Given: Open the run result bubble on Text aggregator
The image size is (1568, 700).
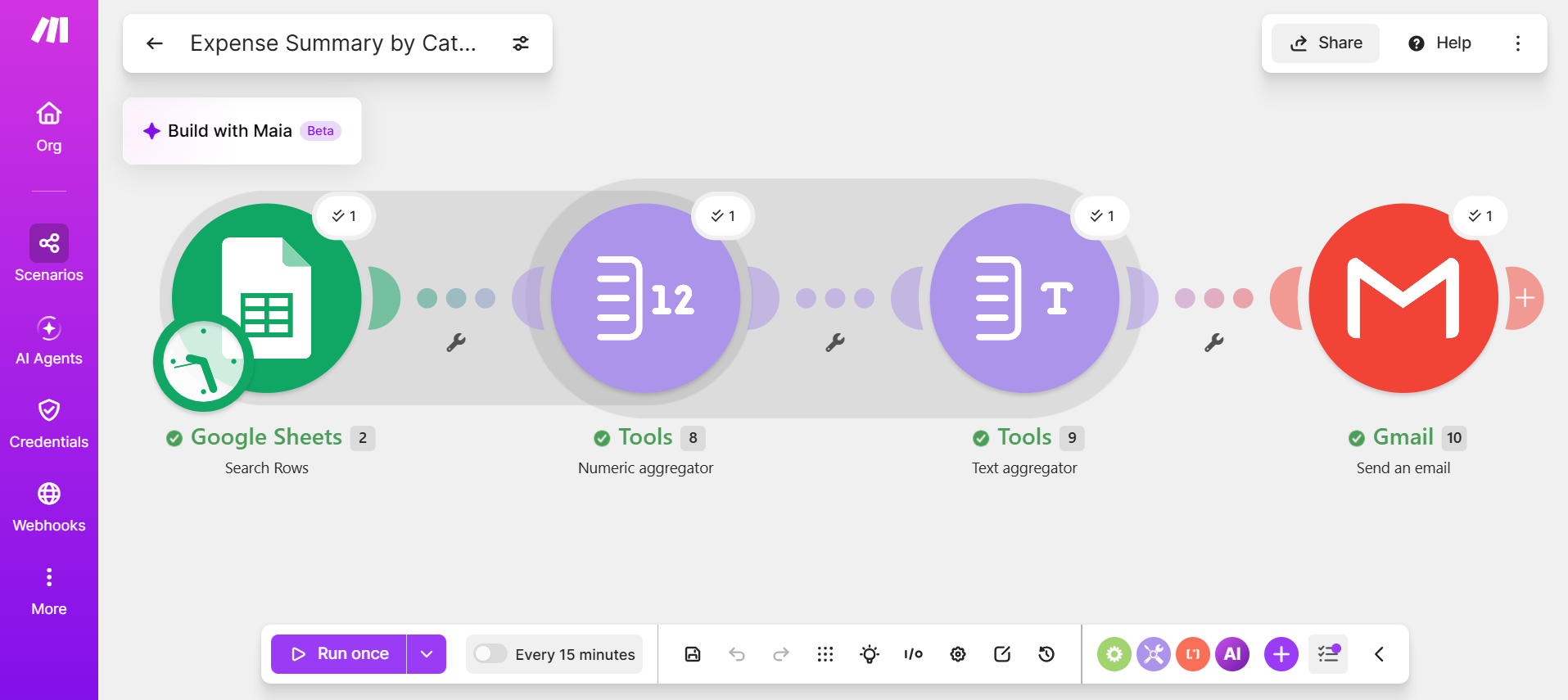Looking at the screenshot, I should pos(1102,216).
